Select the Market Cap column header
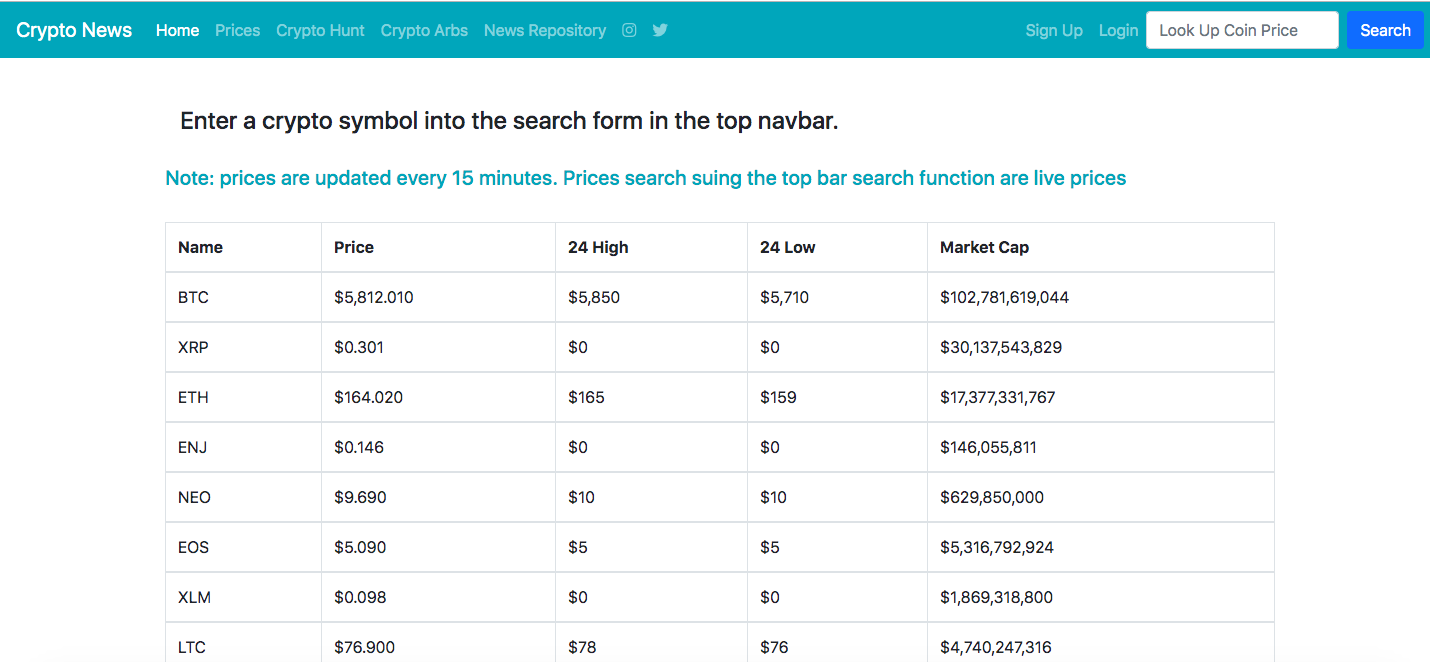 1101,247
